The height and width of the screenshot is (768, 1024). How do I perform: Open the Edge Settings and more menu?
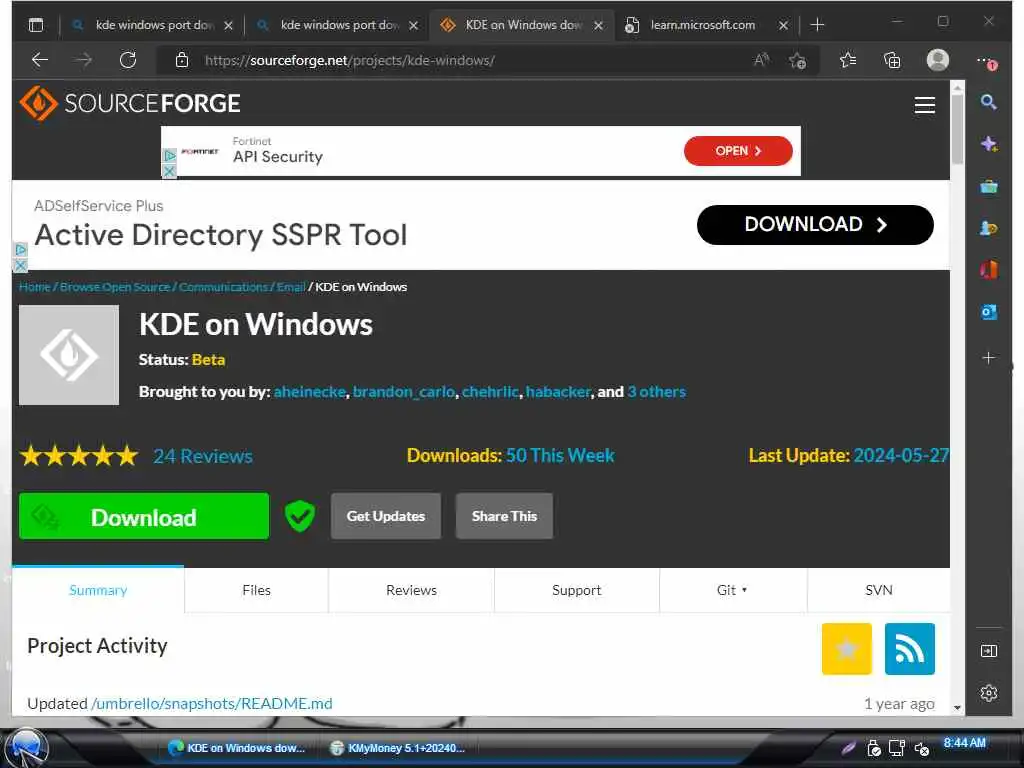click(985, 60)
